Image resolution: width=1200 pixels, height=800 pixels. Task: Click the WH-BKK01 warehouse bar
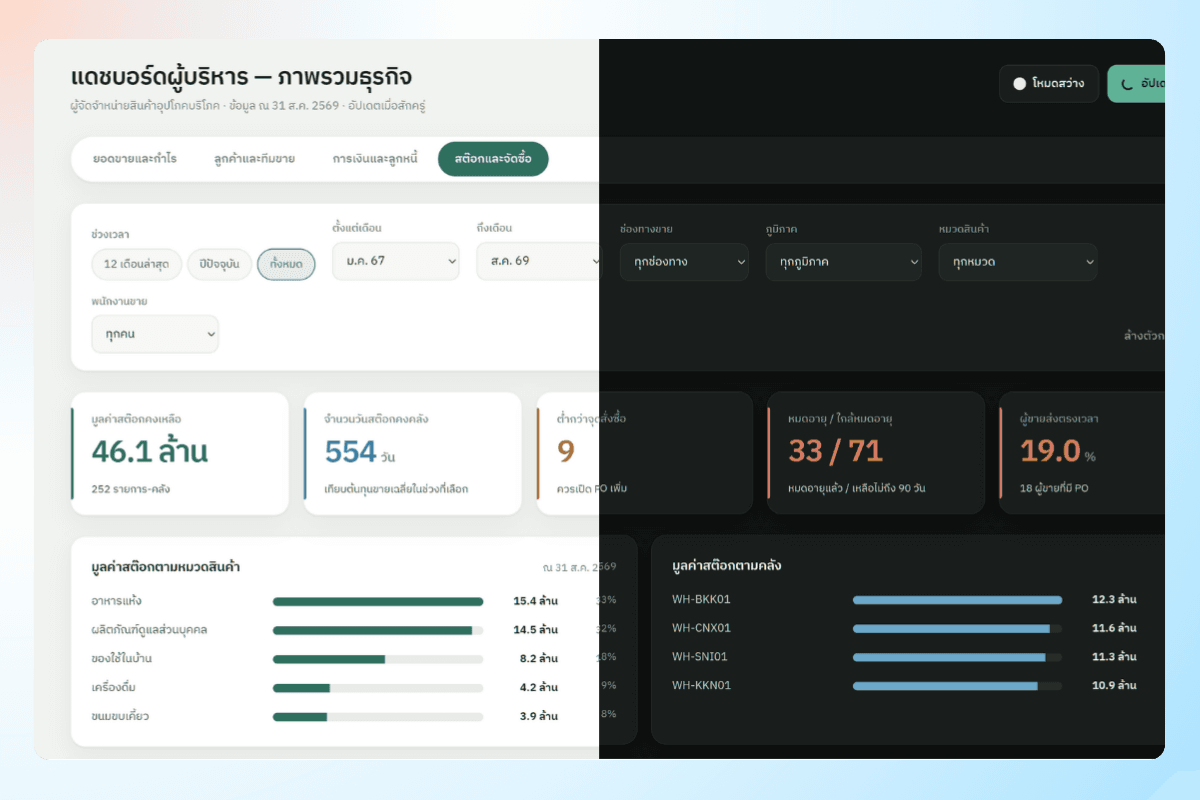(957, 600)
